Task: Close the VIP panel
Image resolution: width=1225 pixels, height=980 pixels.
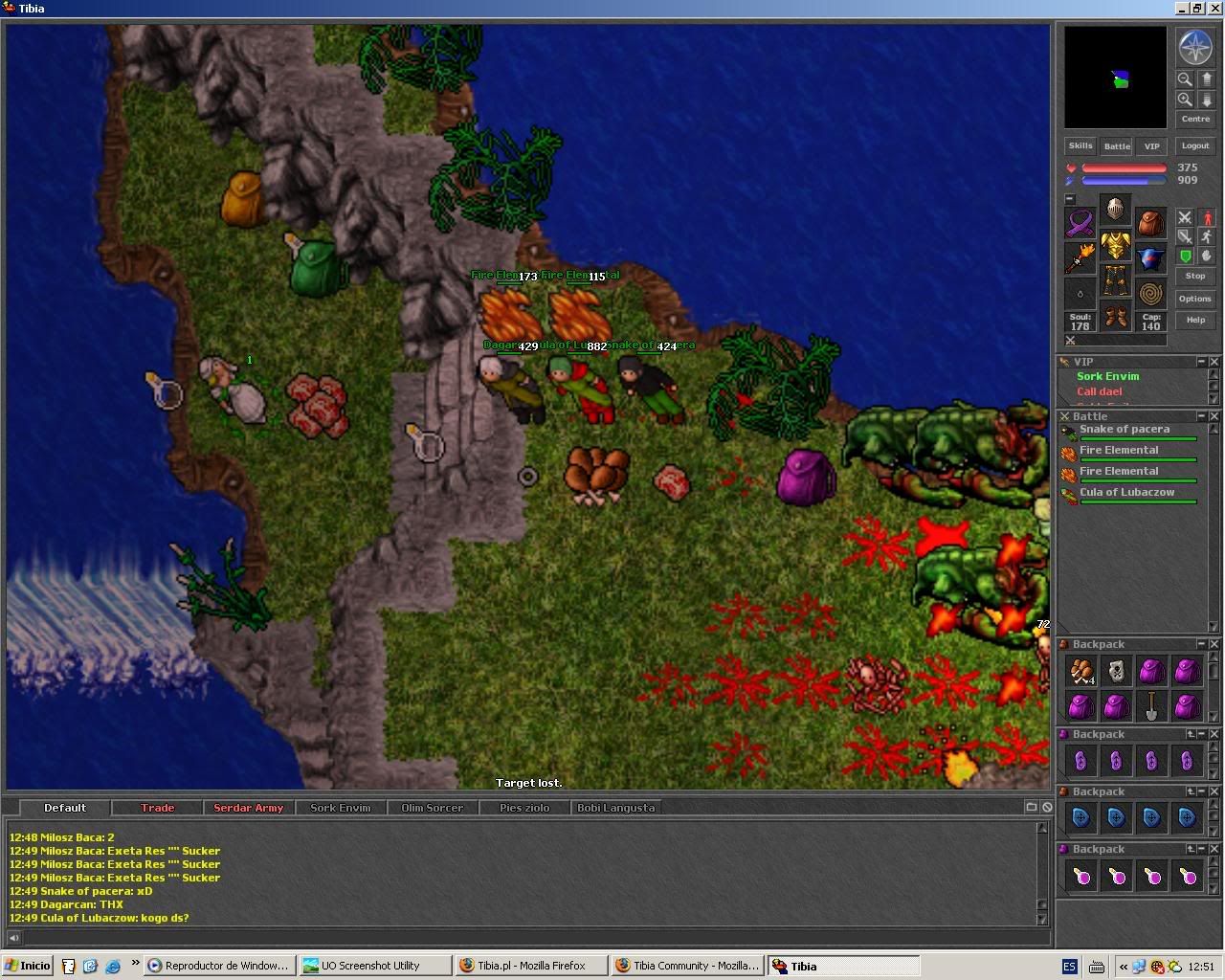Action: click(1214, 362)
